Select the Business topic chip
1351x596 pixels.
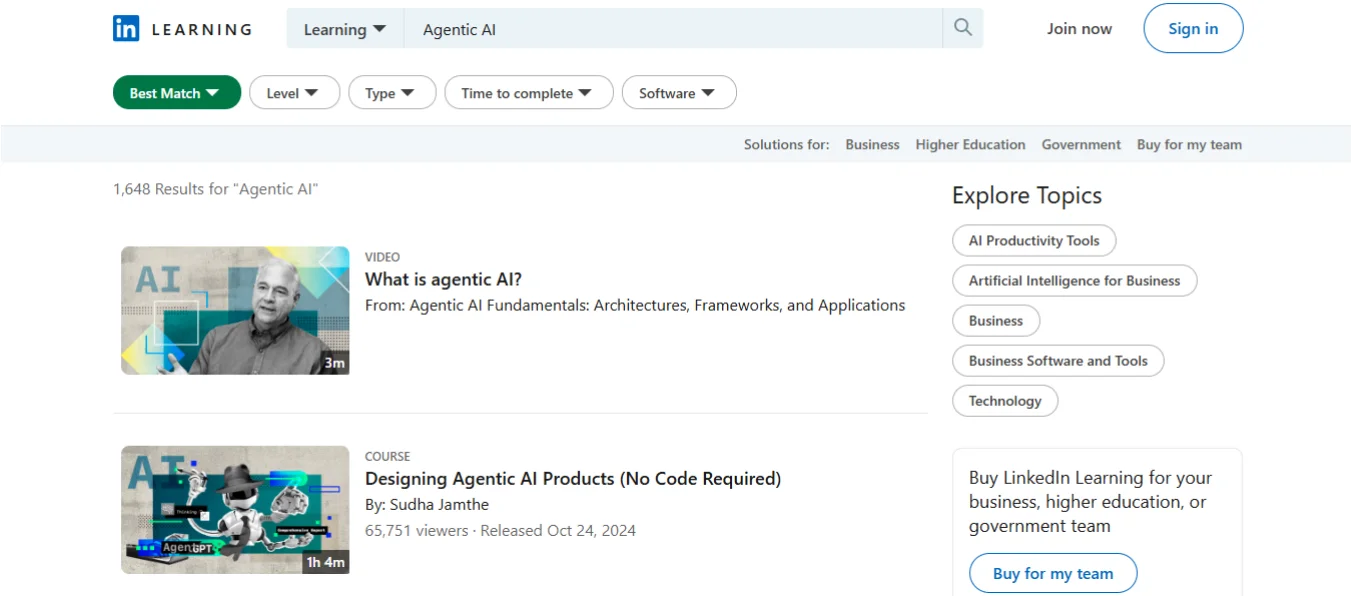click(x=996, y=321)
